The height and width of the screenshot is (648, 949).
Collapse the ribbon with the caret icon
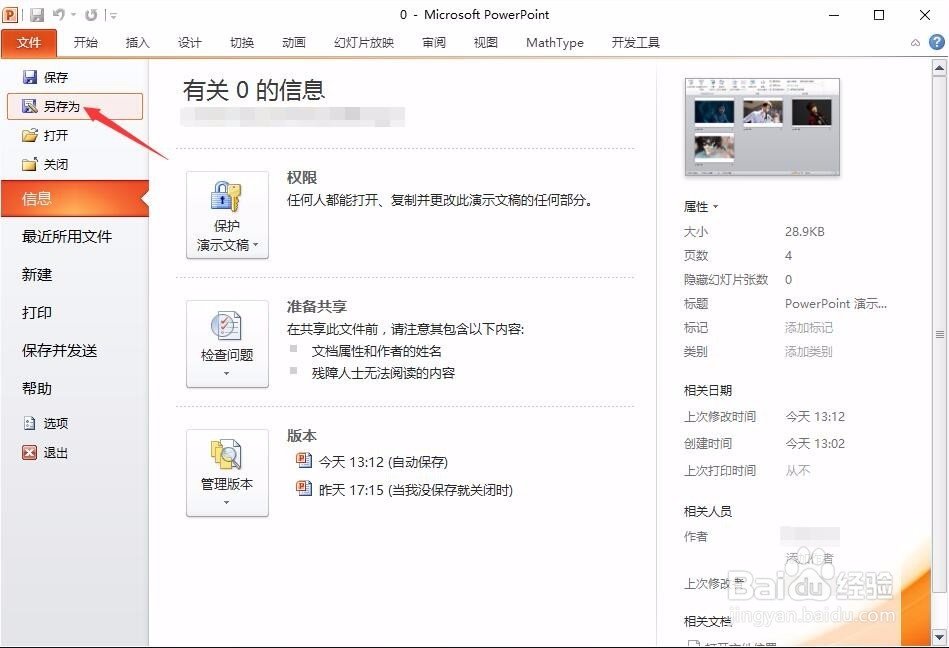point(915,42)
